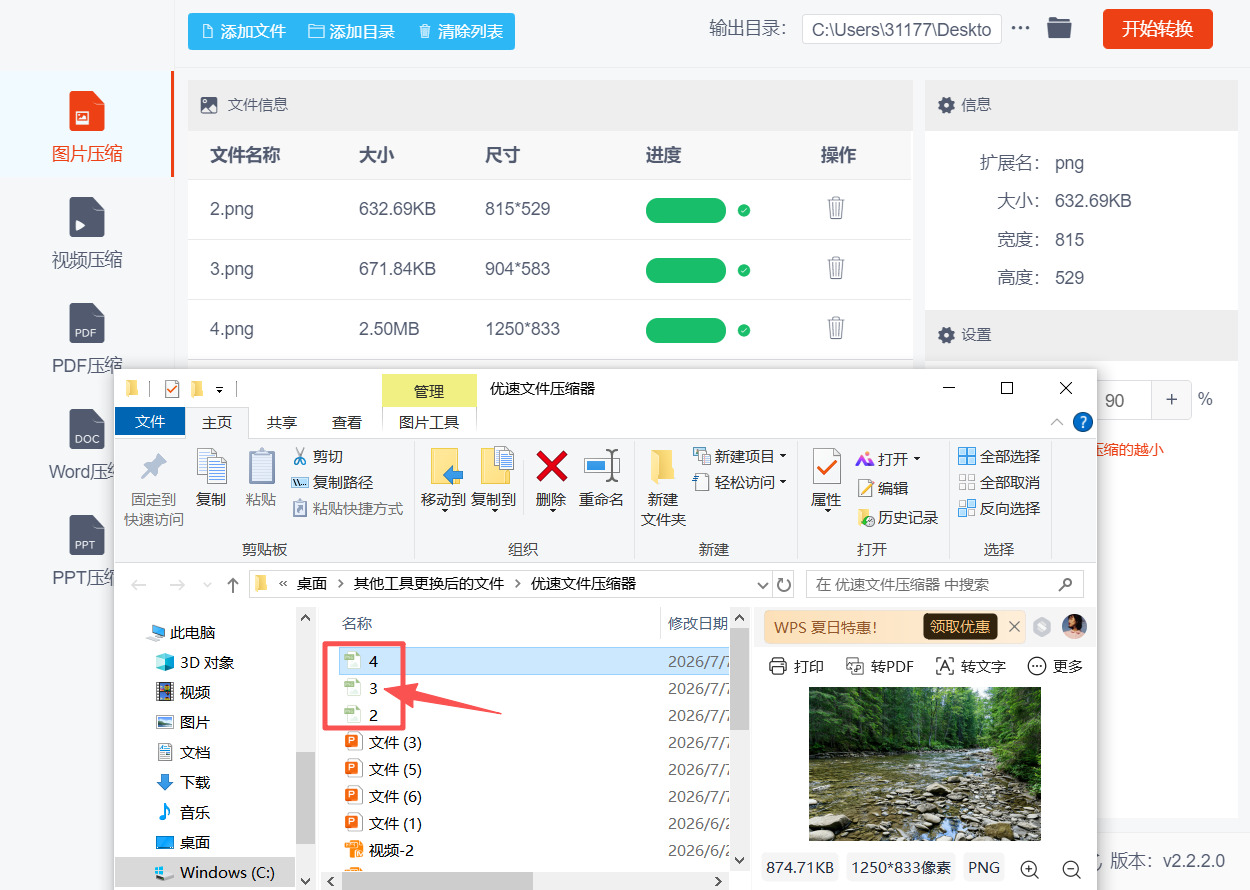Click the up-directory arrow in Explorer

click(233, 584)
